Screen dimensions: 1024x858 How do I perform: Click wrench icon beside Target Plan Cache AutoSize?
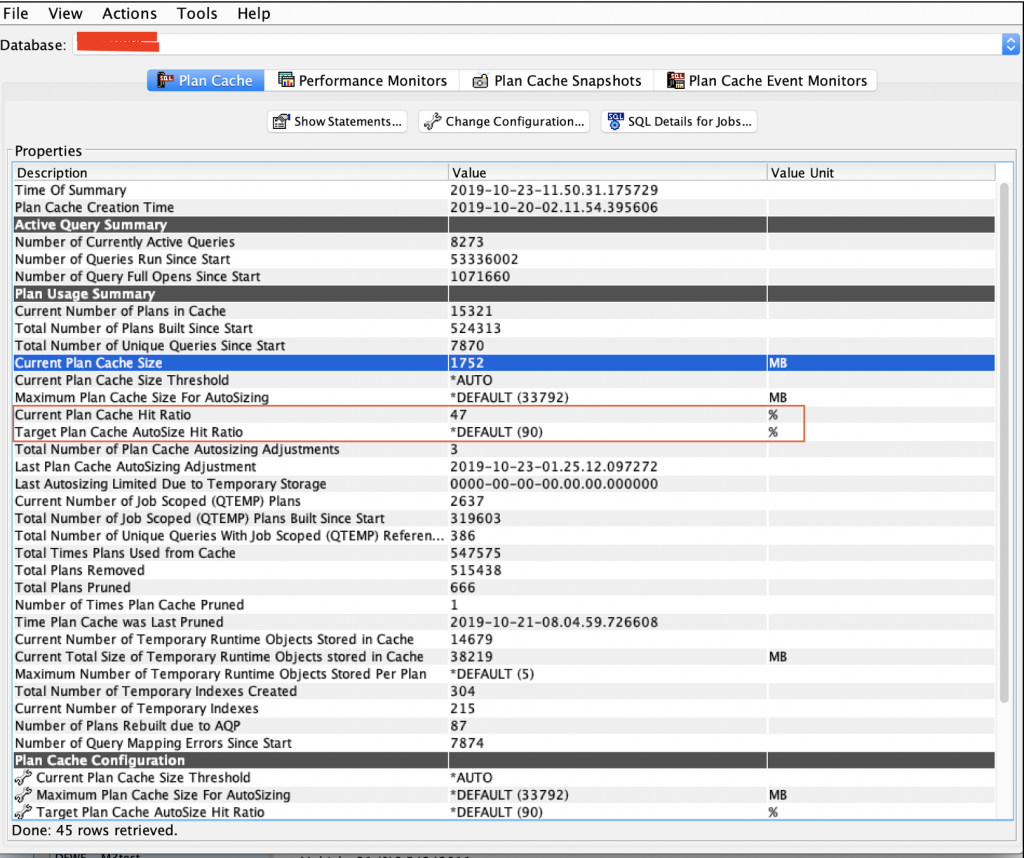tap(23, 812)
